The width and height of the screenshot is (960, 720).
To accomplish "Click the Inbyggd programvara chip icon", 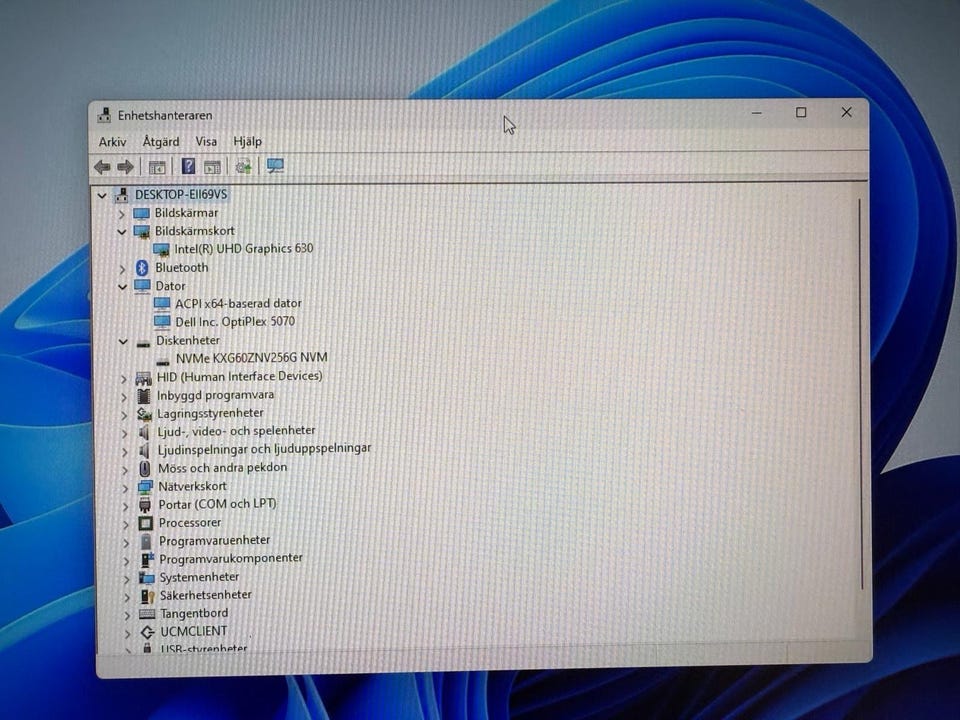I will [x=144, y=396].
